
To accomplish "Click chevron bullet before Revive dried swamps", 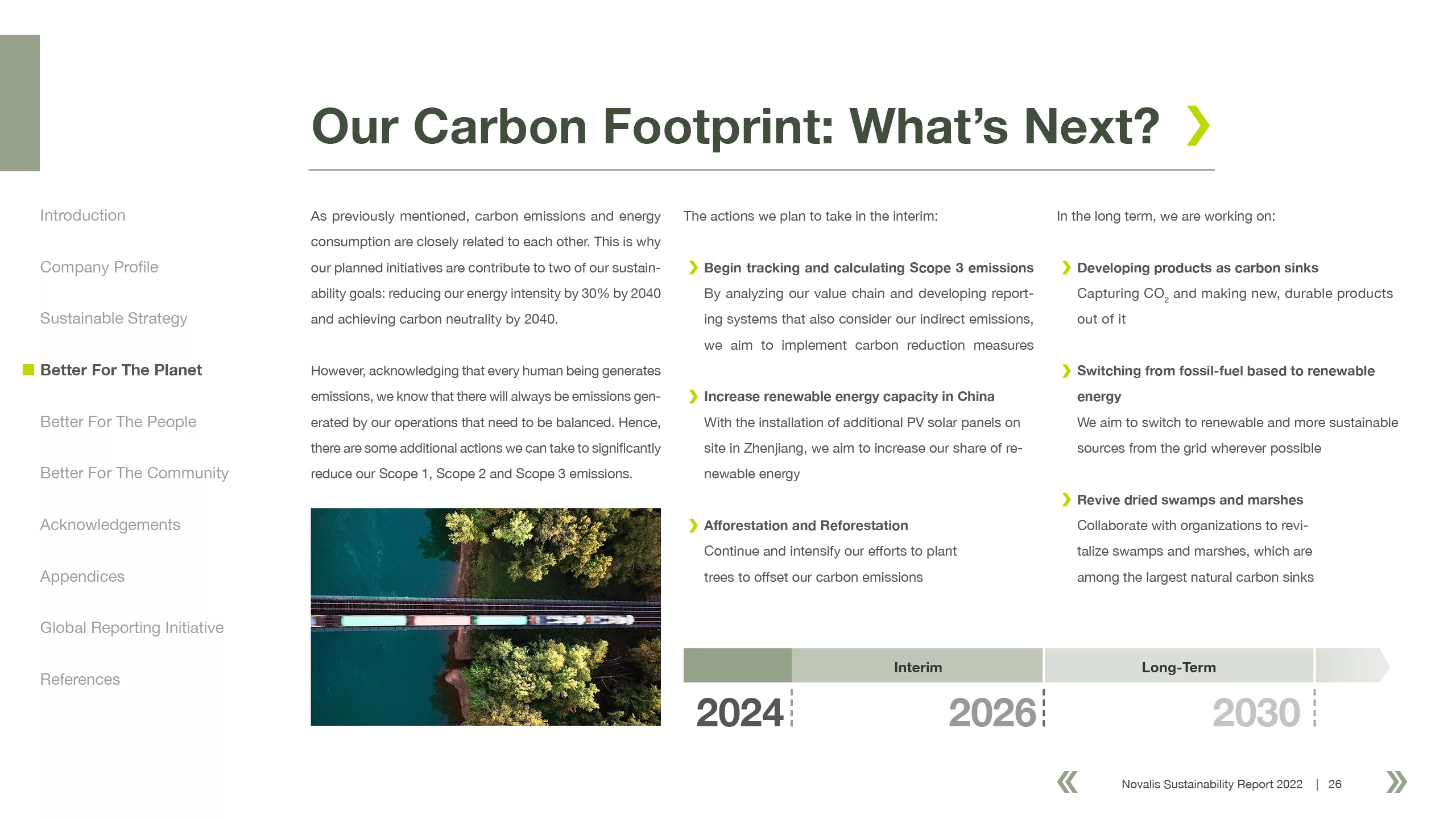I will (x=1066, y=500).
